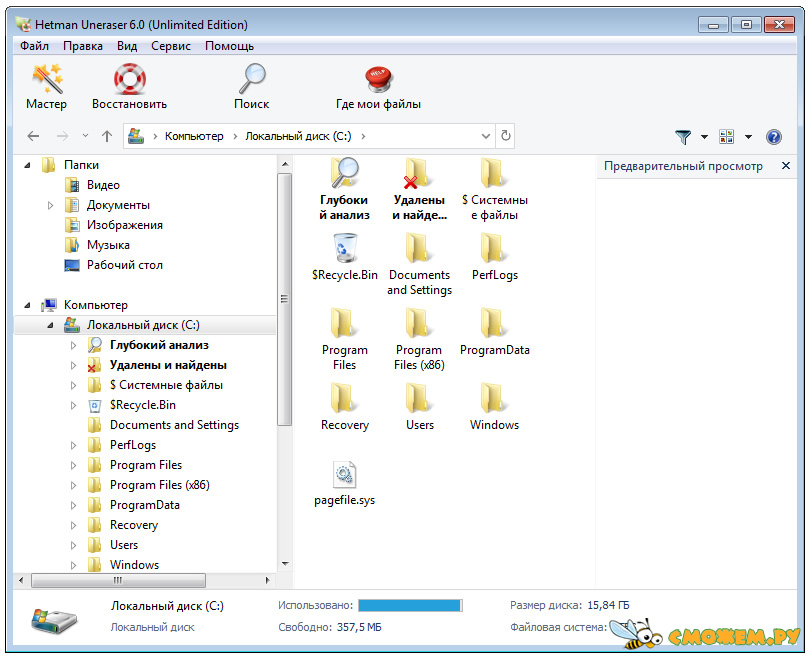Open the Правка menu

coord(83,46)
